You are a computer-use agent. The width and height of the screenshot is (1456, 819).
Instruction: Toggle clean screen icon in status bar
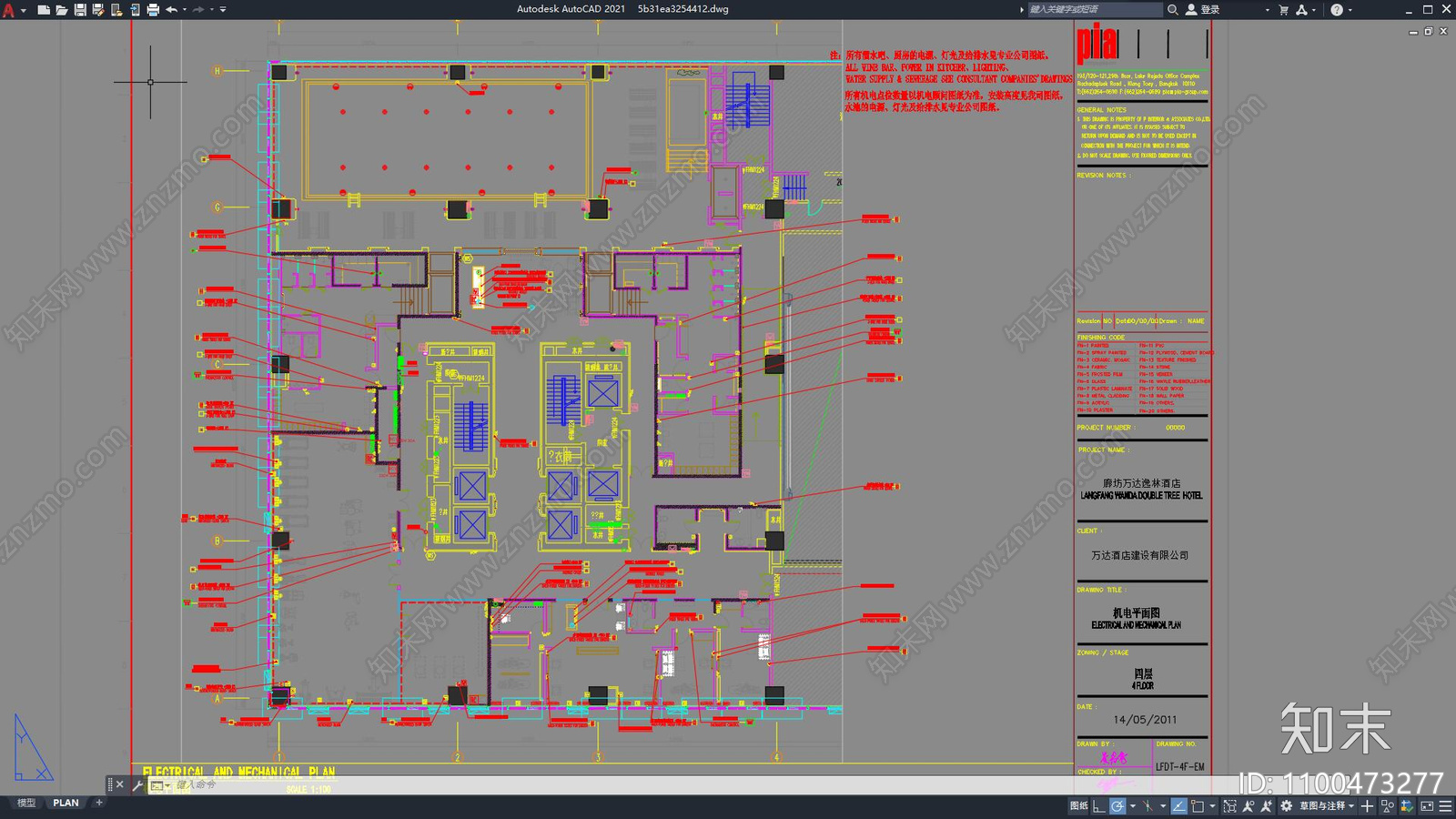[x=1427, y=805]
